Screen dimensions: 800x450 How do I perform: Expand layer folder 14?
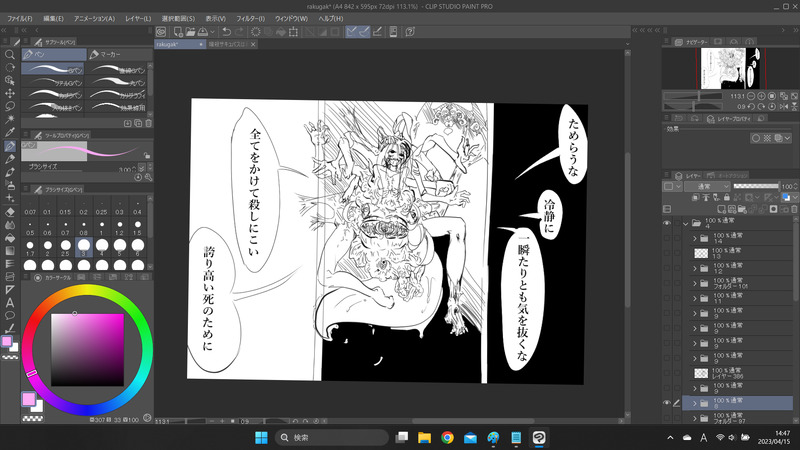pos(694,238)
